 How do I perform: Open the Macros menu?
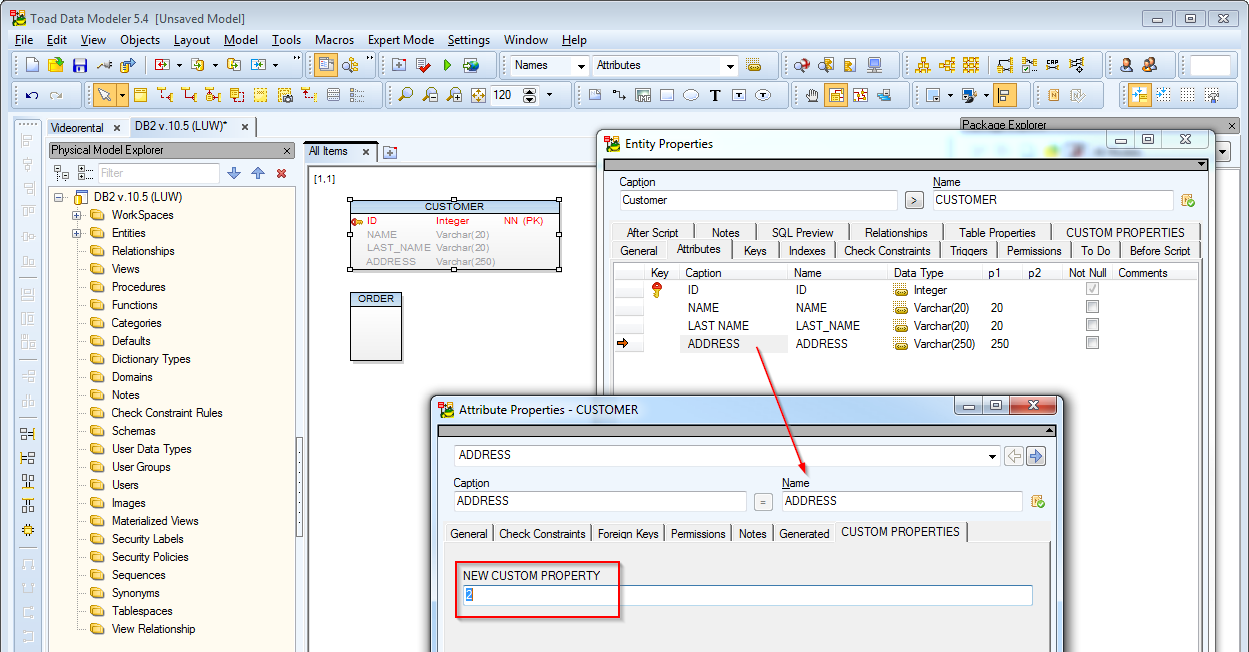tap(334, 40)
